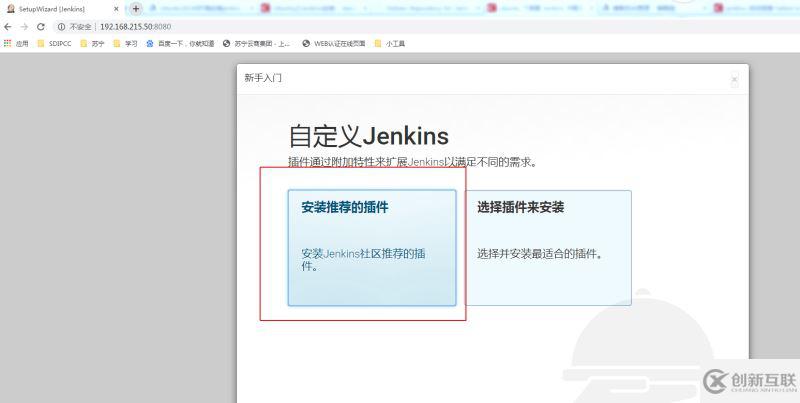
Task: Close the 新手入门 dialog with the X
Action: 734,80
